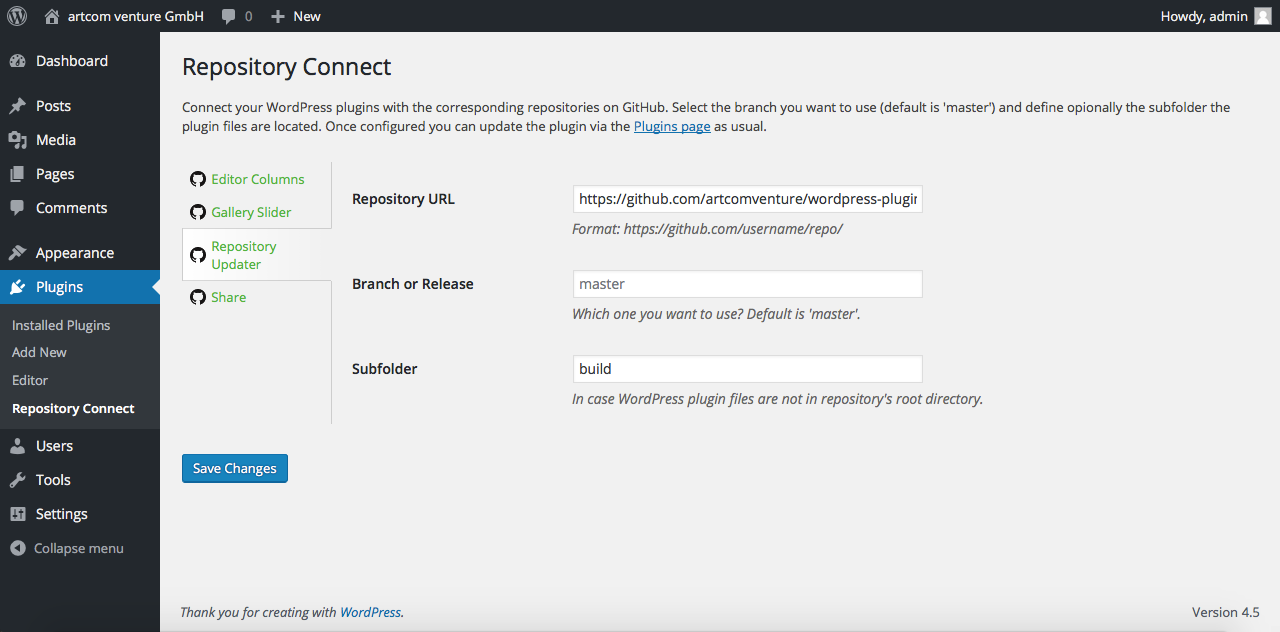Open the comments bubble icon in admin bar
This screenshot has height=632, width=1280.
coord(229,16)
